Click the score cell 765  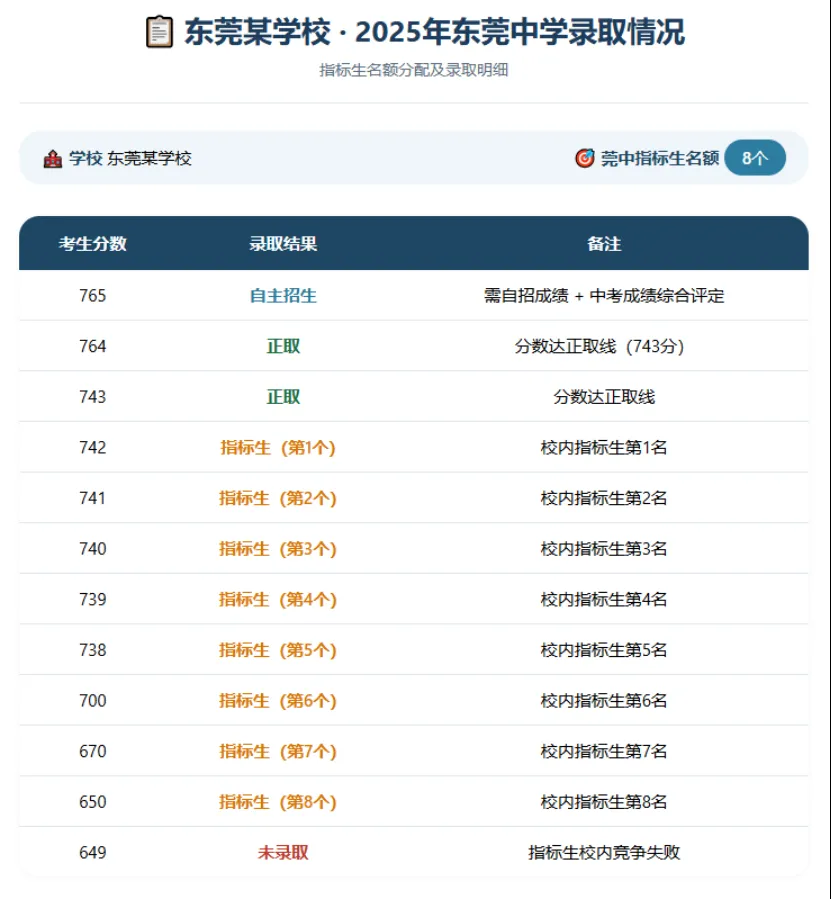coord(92,295)
